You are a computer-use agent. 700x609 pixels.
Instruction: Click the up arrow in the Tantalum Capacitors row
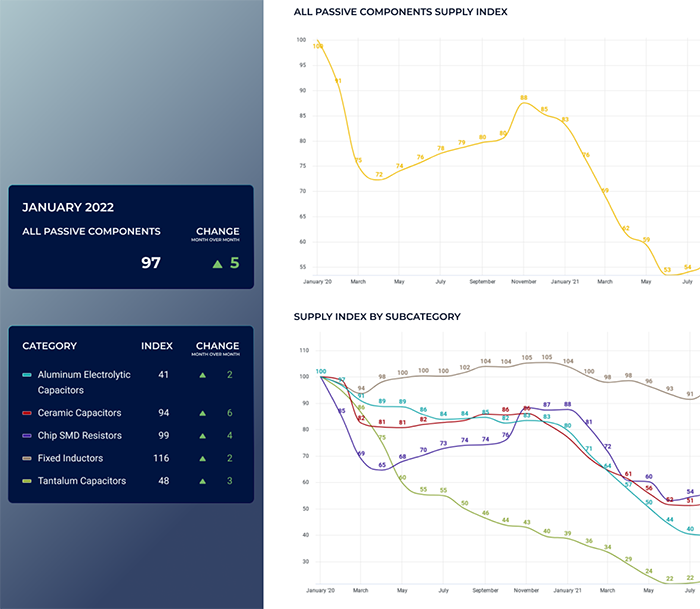203,481
